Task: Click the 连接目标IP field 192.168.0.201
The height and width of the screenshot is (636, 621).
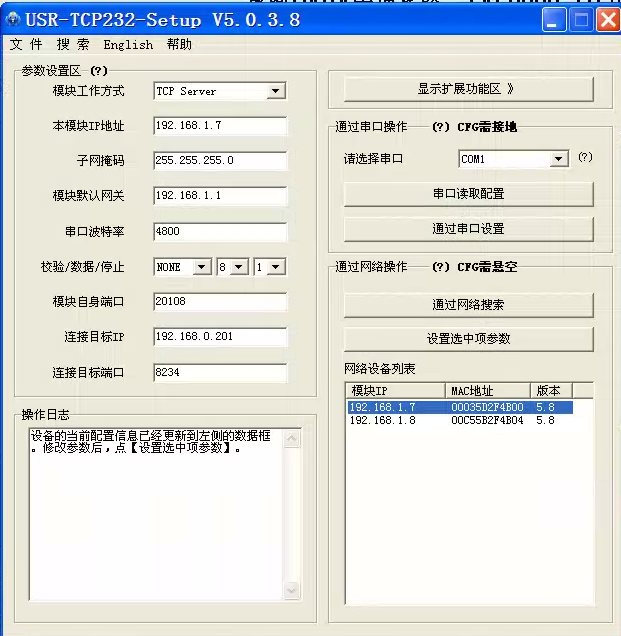Action: (x=220, y=337)
